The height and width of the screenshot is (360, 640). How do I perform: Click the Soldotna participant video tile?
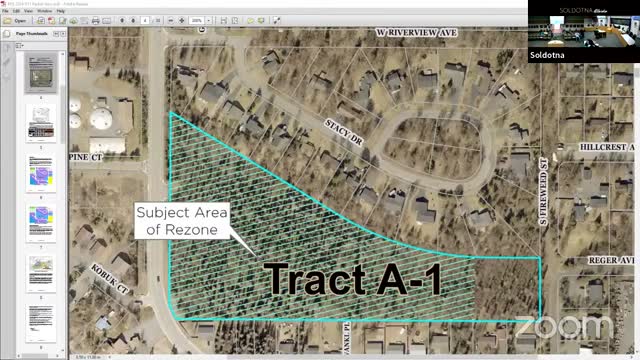tap(584, 31)
